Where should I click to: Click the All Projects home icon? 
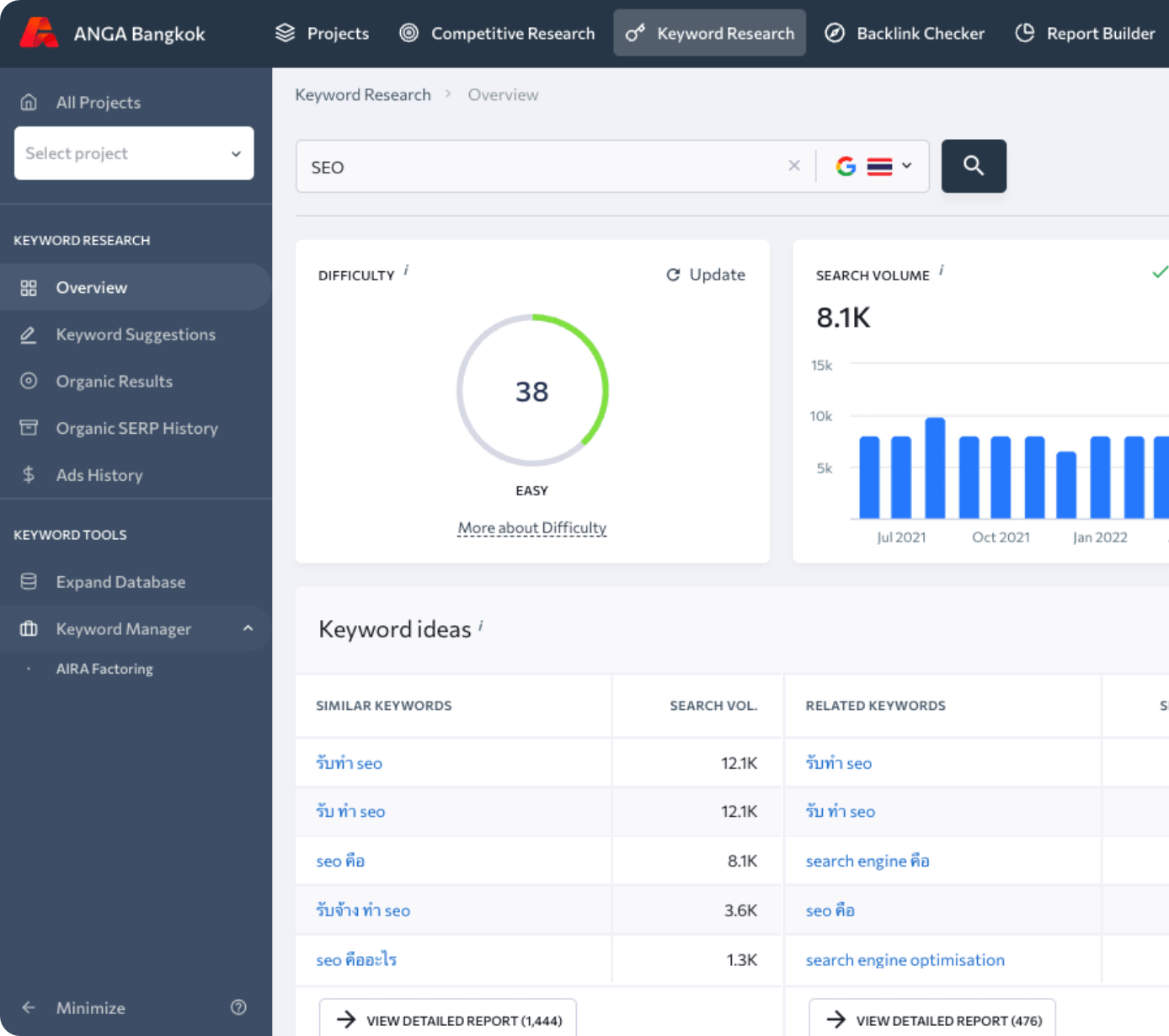[29, 102]
